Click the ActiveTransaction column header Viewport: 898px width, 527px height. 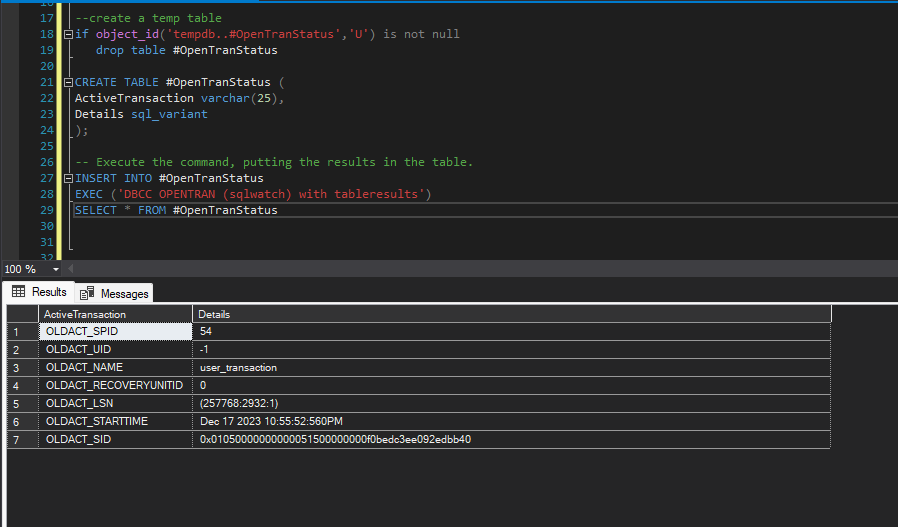coord(115,314)
